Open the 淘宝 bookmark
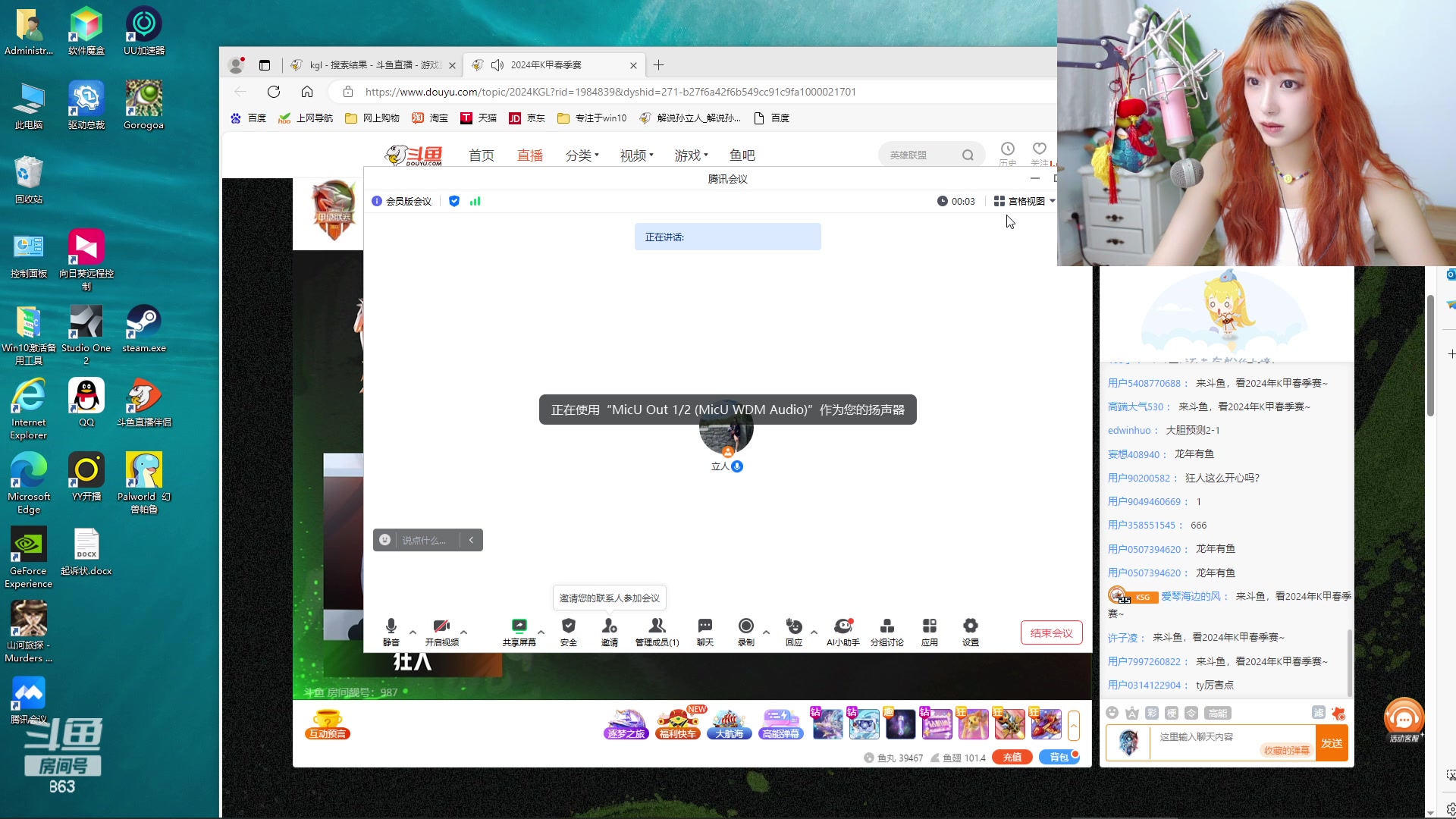Viewport: 1456px width, 819px height. tap(430, 118)
